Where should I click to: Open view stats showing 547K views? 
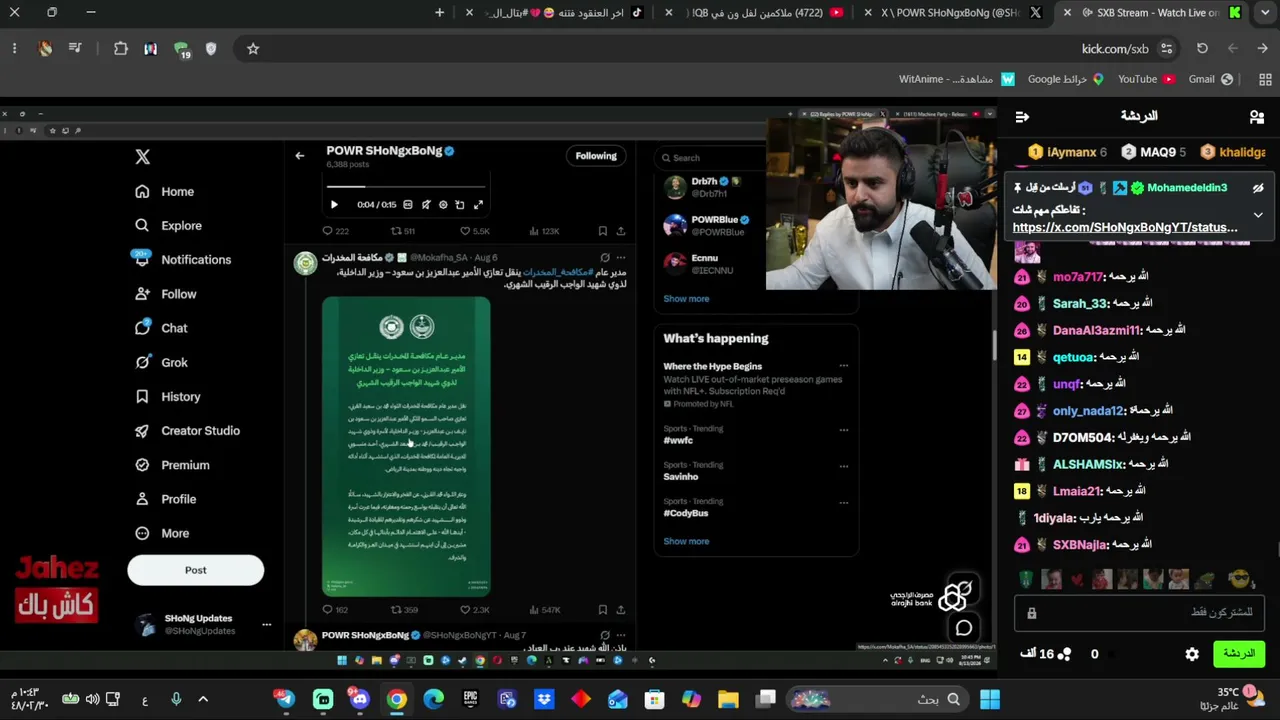click(545, 610)
